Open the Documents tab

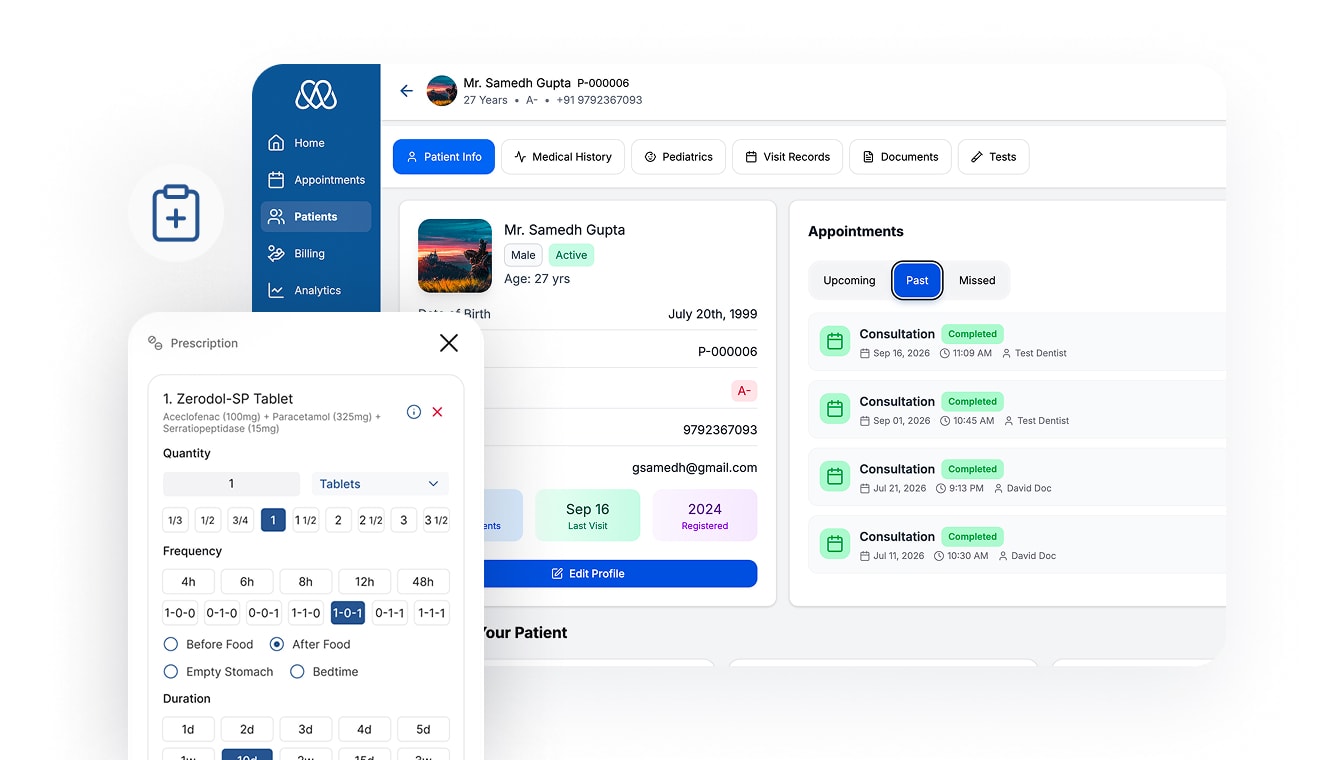pos(900,157)
